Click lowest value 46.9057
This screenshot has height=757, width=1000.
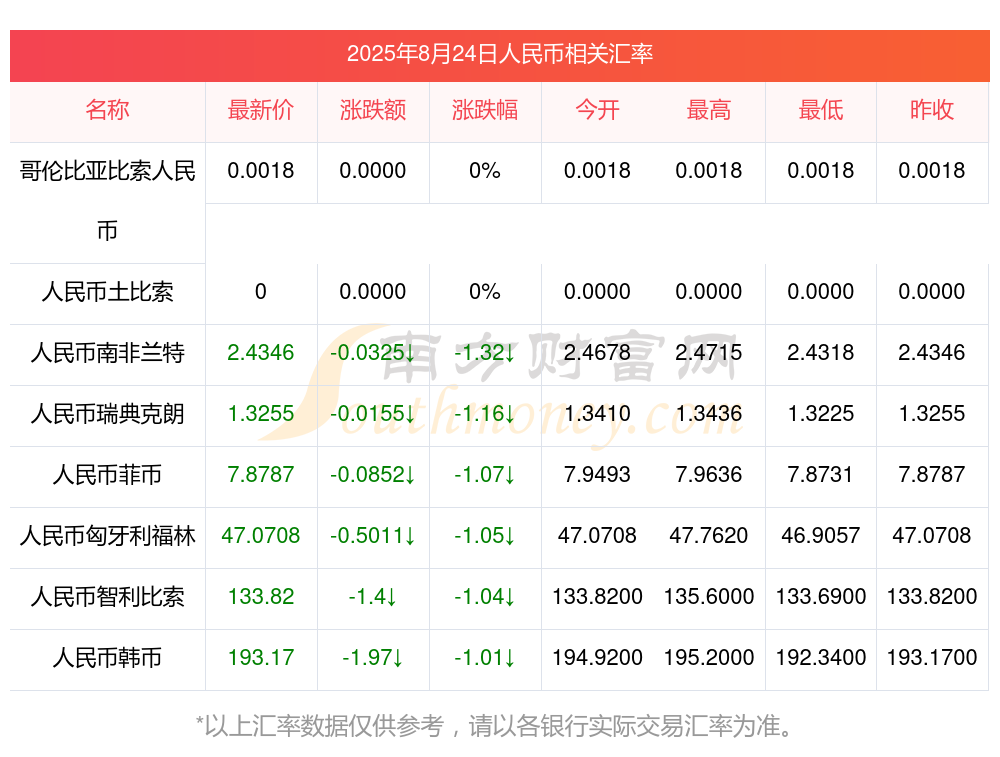[821, 536]
